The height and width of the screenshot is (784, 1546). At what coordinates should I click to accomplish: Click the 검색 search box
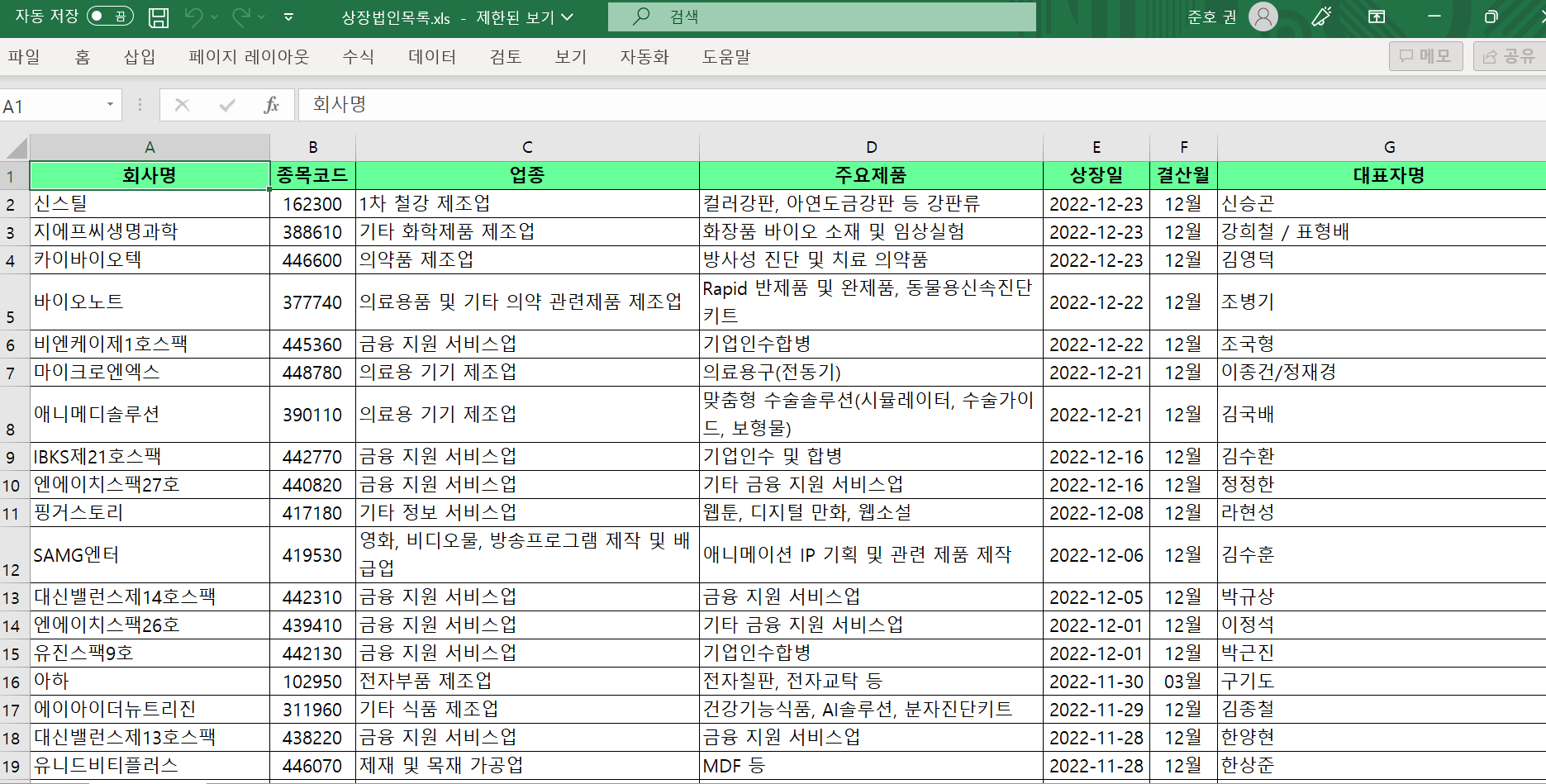pyautogui.click(x=822, y=17)
